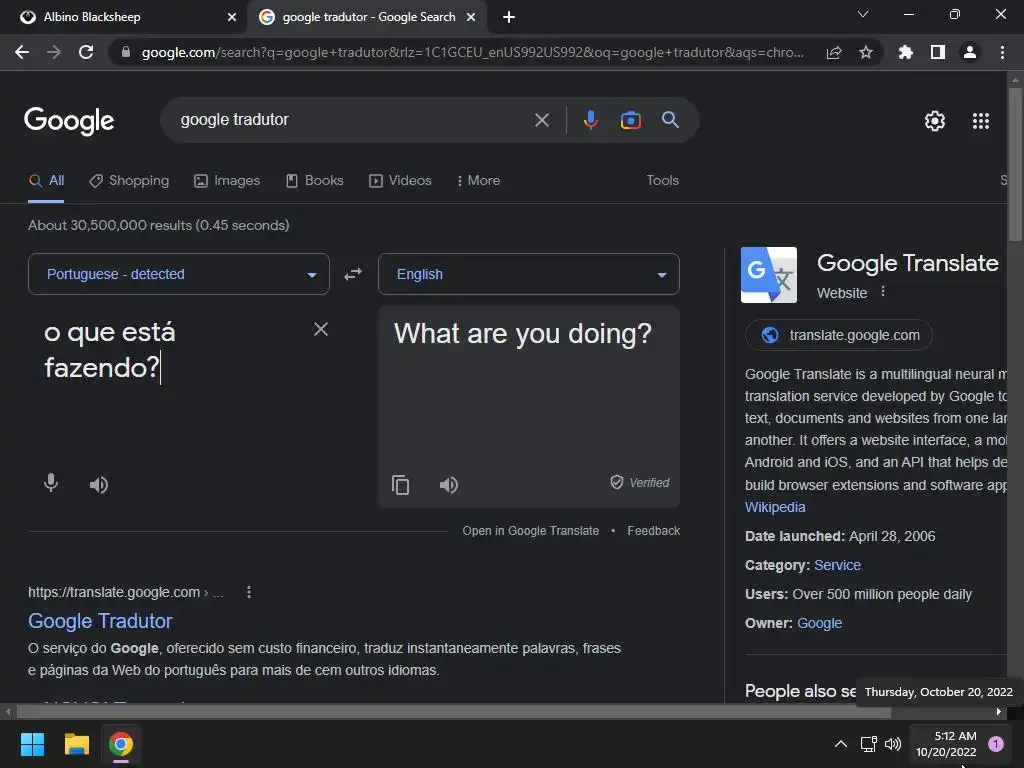Switch to Books results
Viewport: 1024px width, 768px height.
[314, 180]
